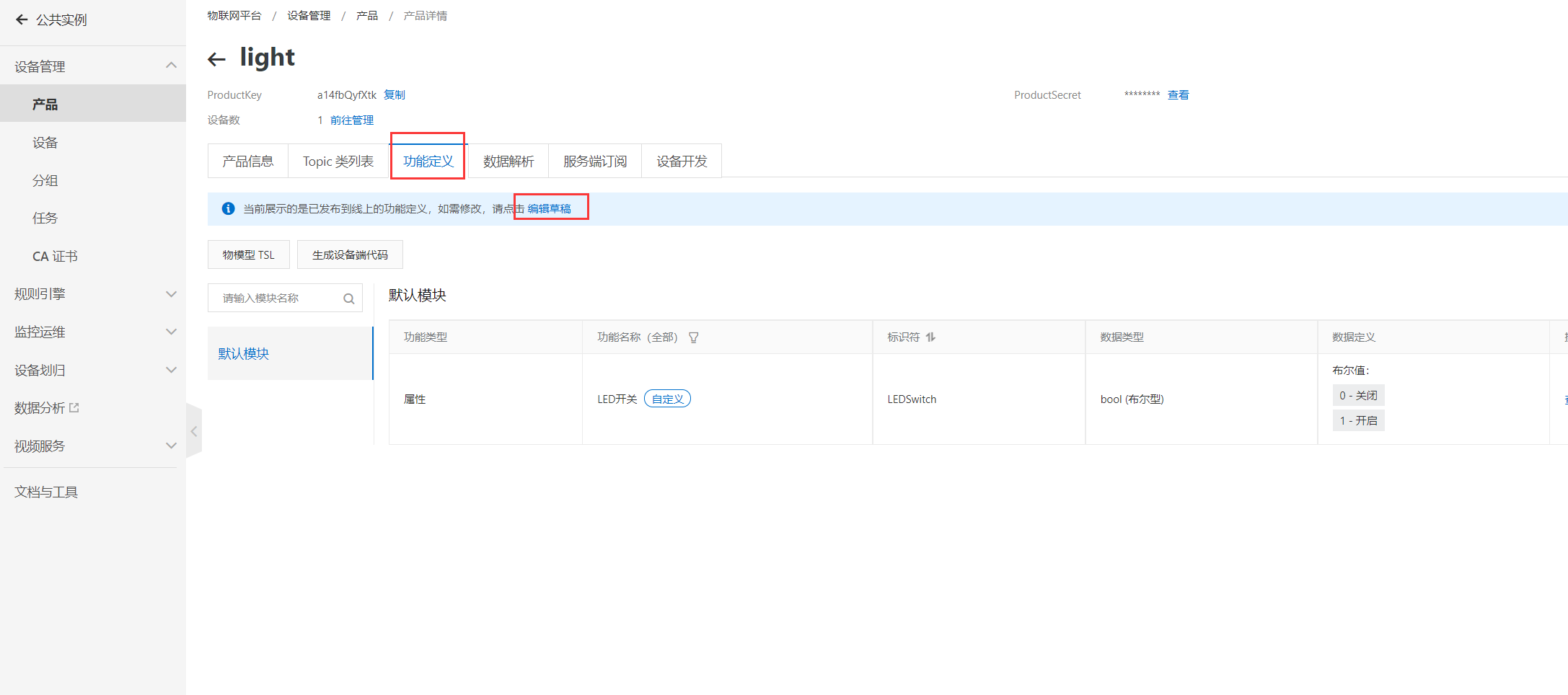Switch to the 数据解析 tab
The width and height of the screenshot is (1568, 695).
tap(508, 161)
